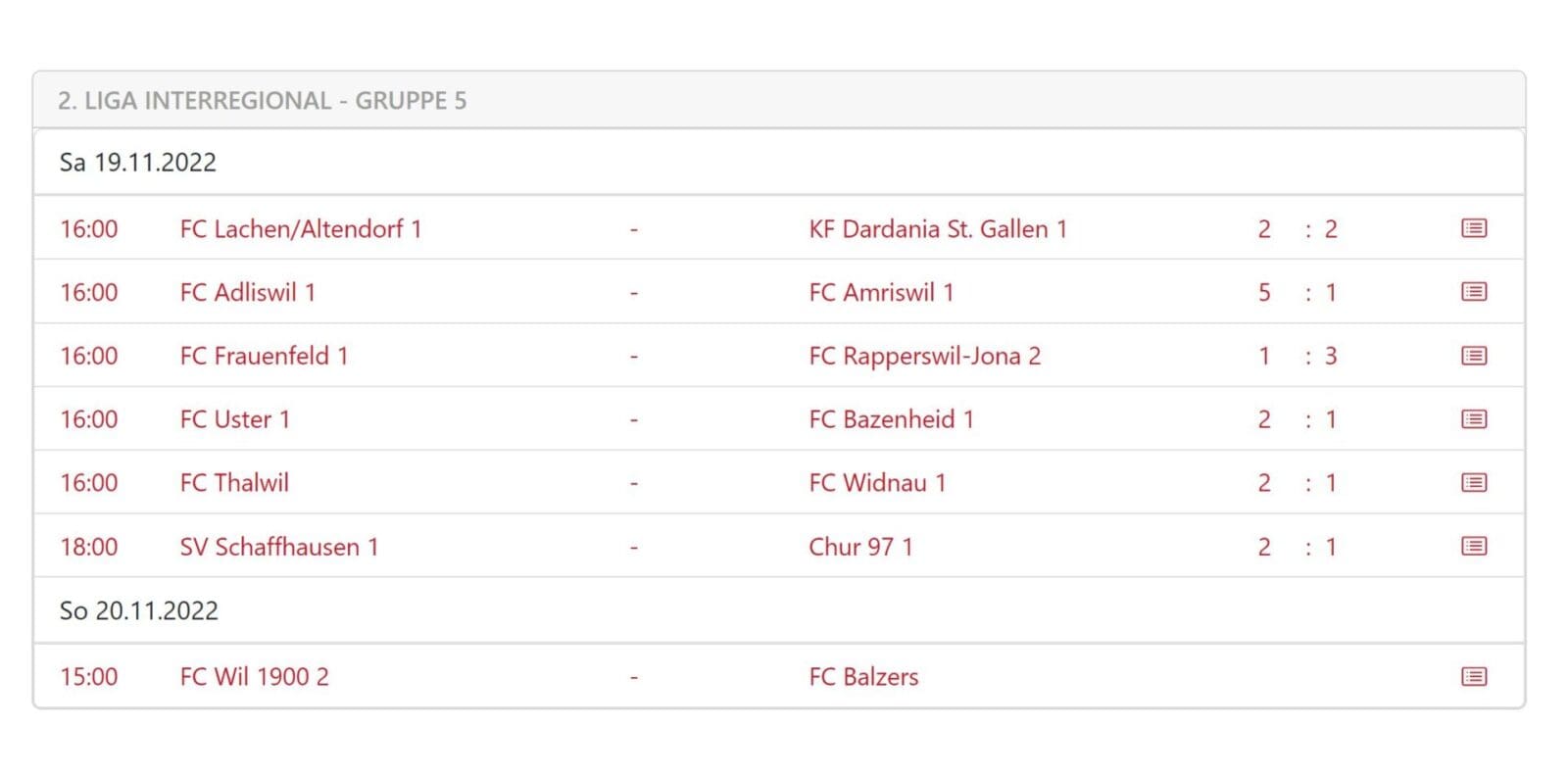Select the FC Widnau 1 team name
The height and width of the screenshot is (776, 1568).
[x=876, y=483]
